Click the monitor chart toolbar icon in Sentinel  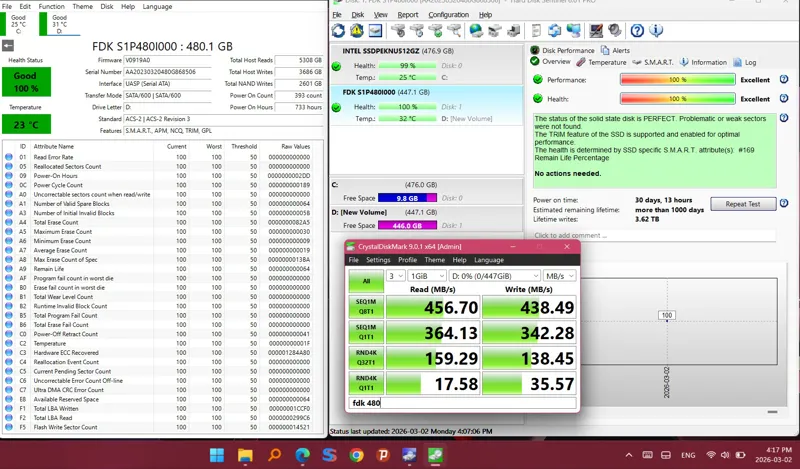point(596,31)
